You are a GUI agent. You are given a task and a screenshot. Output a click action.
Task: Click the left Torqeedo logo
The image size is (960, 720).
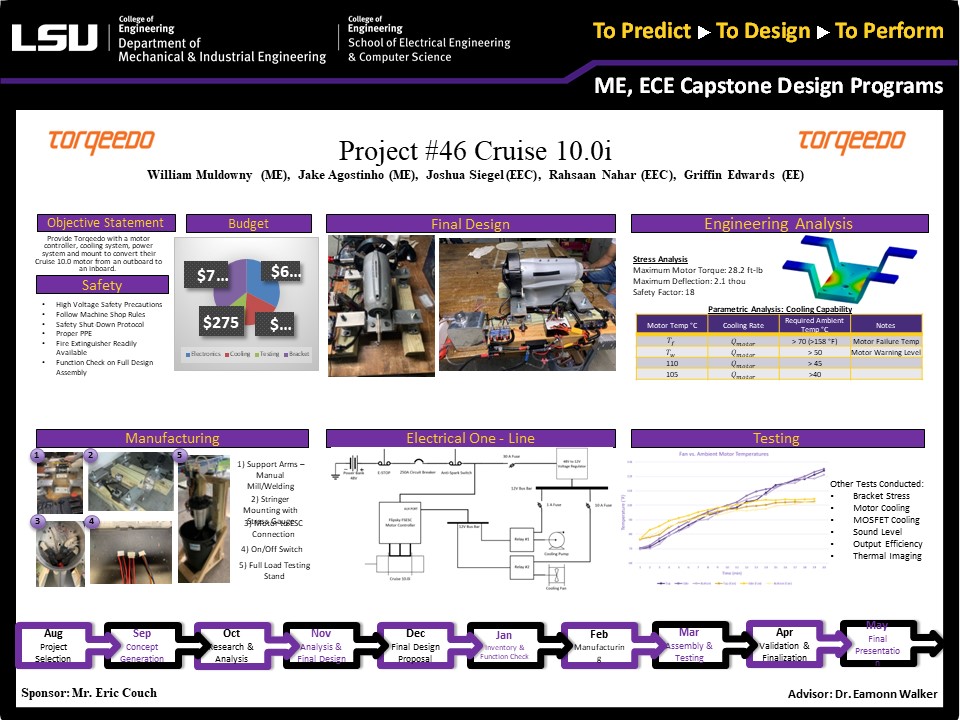click(100, 139)
